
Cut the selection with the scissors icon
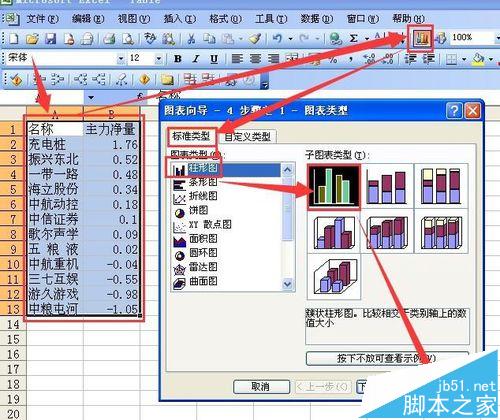point(191,39)
